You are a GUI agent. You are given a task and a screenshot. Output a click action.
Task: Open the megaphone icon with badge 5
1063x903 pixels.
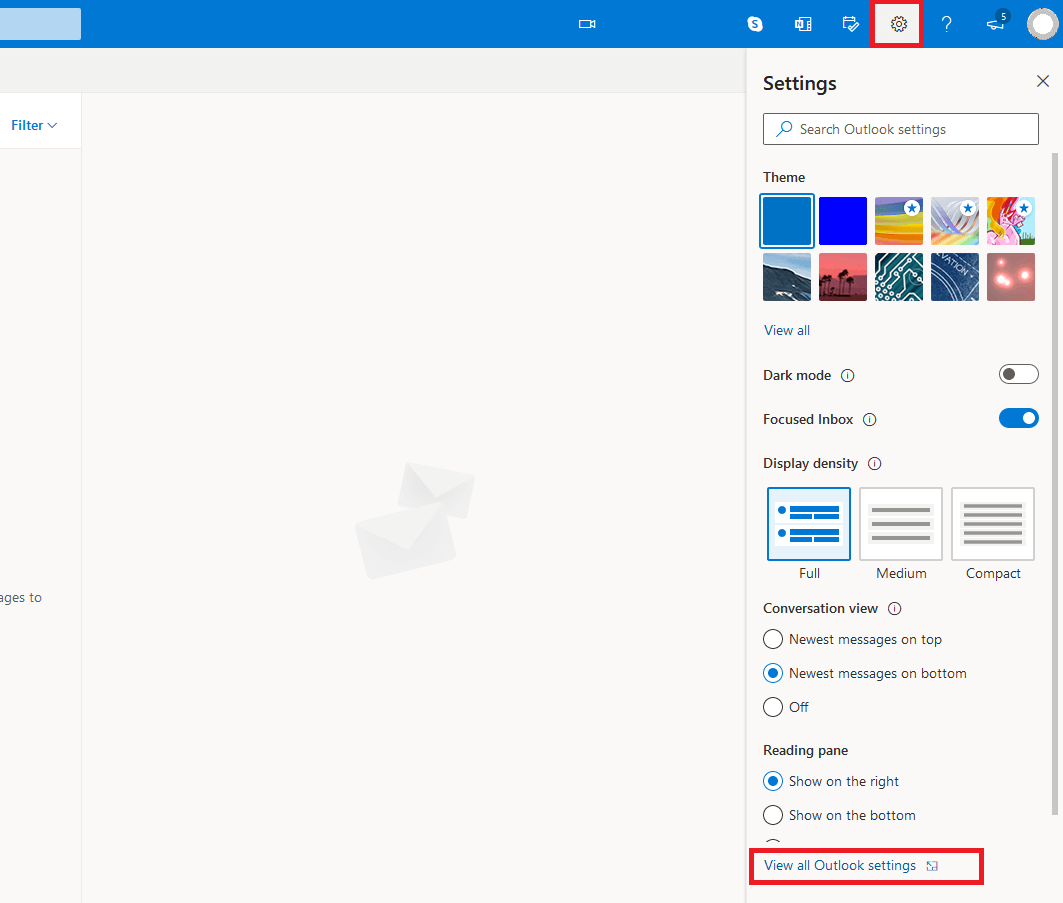pyautogui.click(x=995, y=24)
